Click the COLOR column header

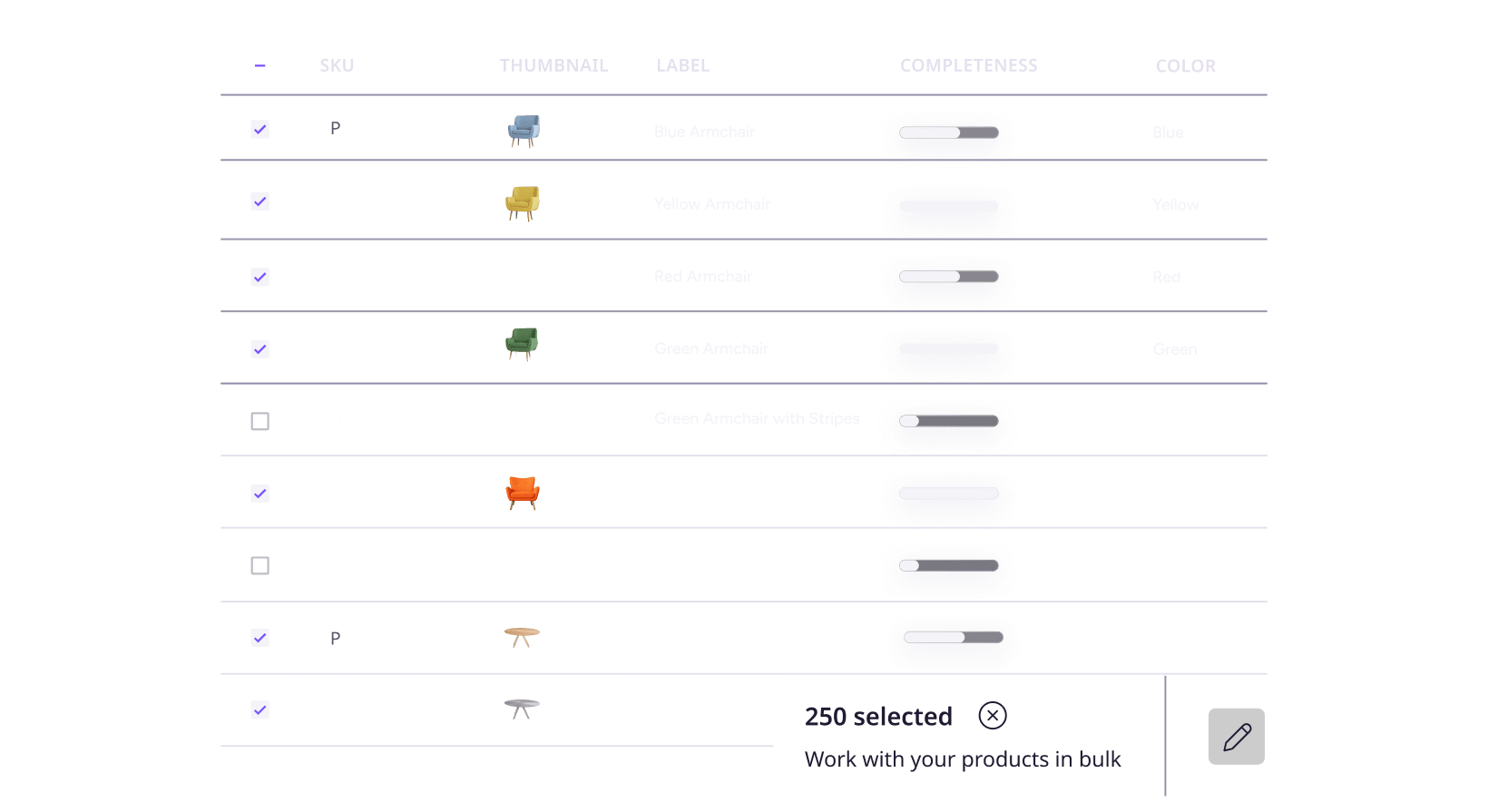(1185, 66)
